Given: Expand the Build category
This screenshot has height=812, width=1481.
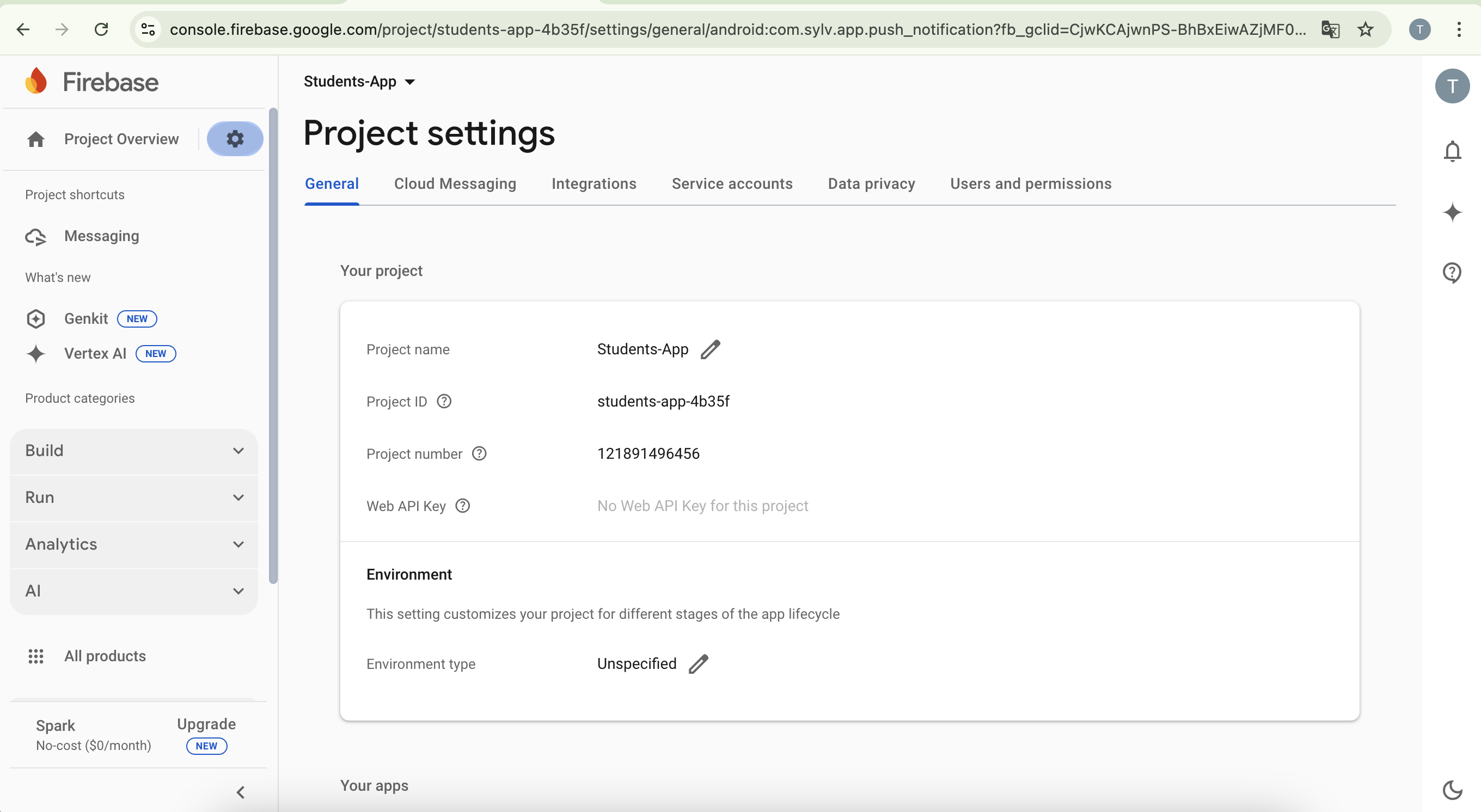Looking at the screenshot, I should coord(134,451).
